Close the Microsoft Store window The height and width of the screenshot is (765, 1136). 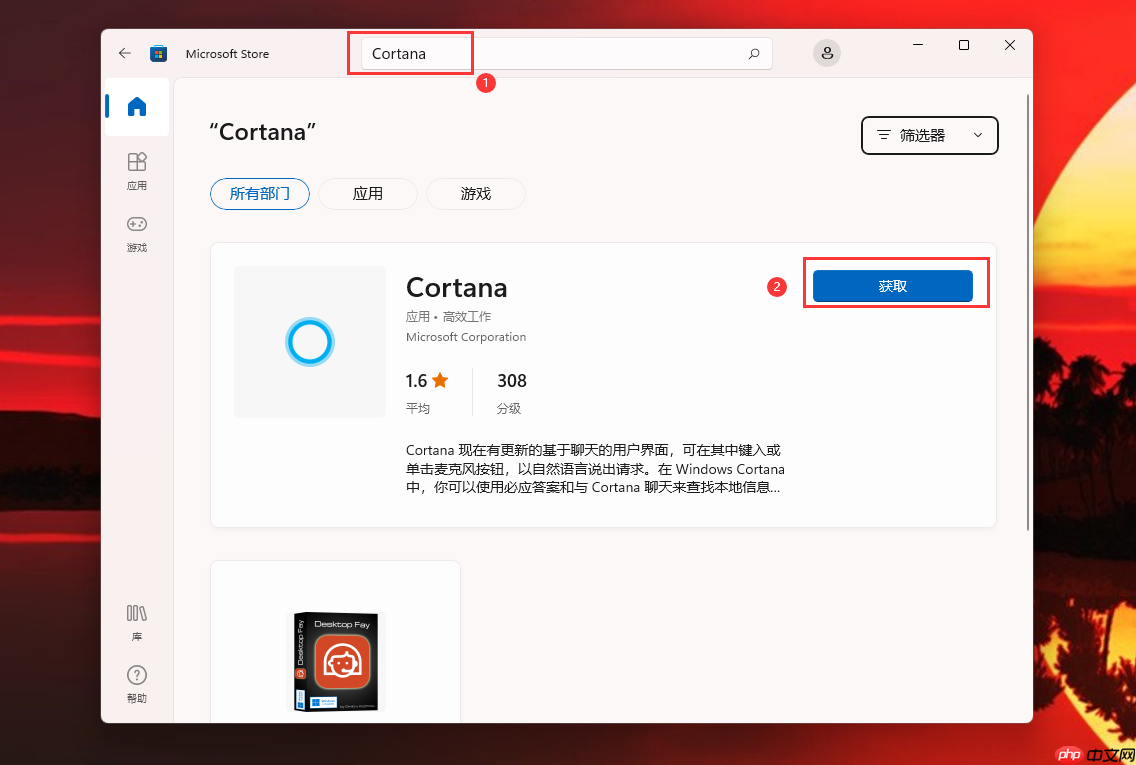(1010, 45)
